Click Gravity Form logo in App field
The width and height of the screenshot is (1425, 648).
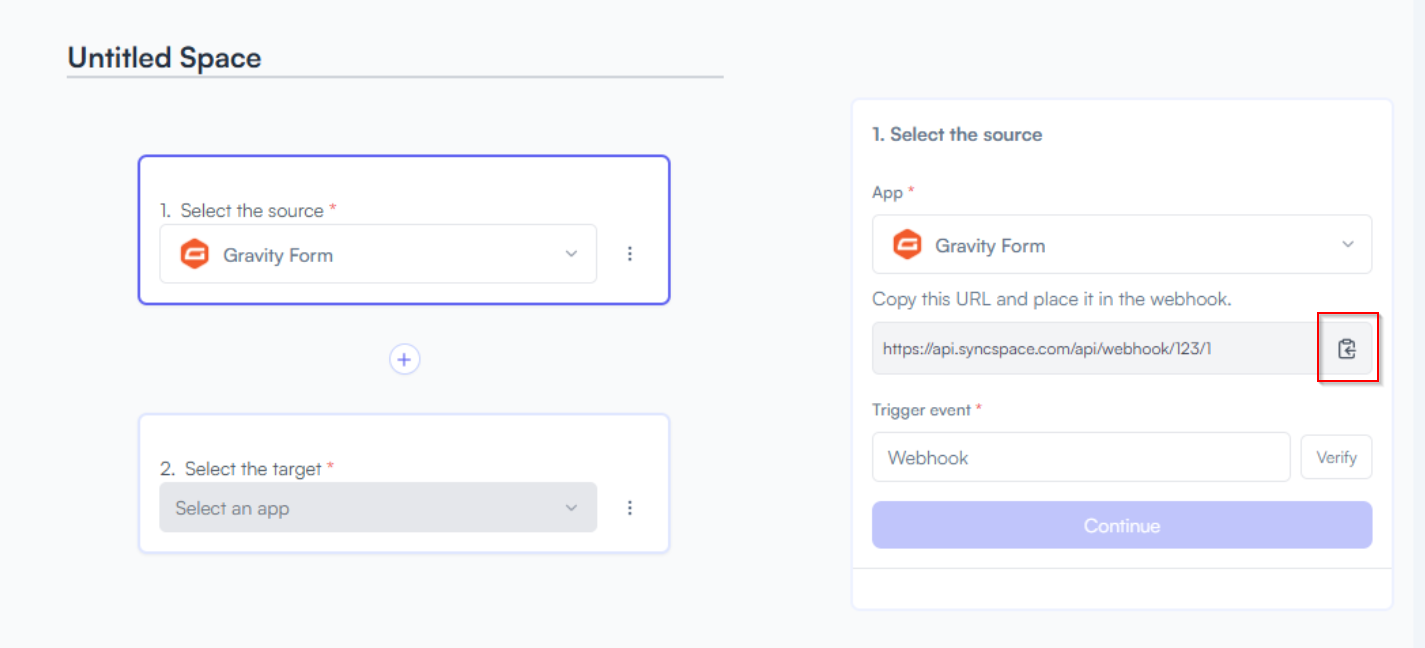(906, 245)
